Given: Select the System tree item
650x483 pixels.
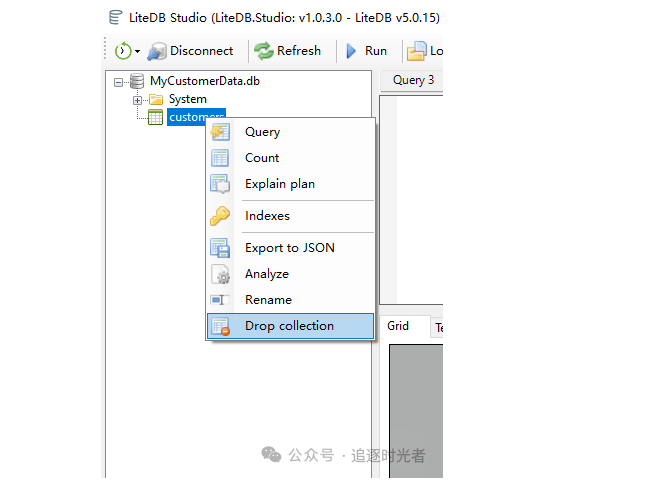Looking at the screenshot, I should [x=188, y=100].
